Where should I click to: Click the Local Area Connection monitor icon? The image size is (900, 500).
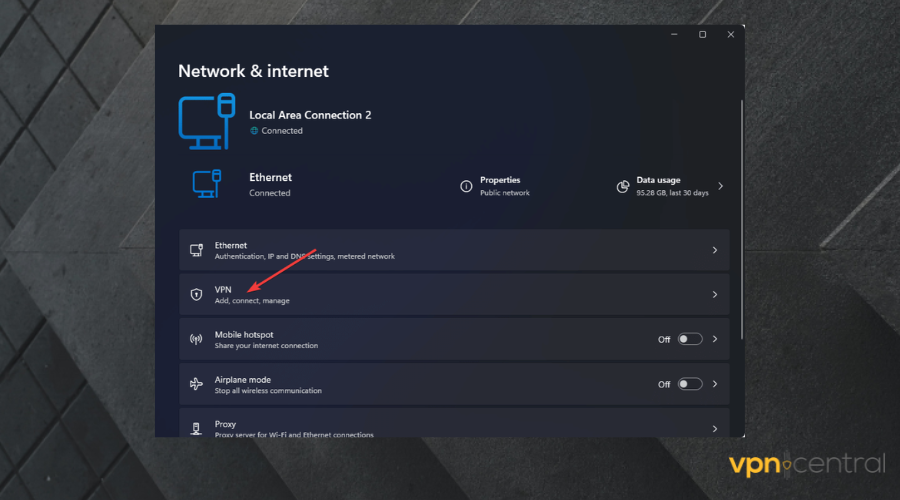click(x=207, y=121)
